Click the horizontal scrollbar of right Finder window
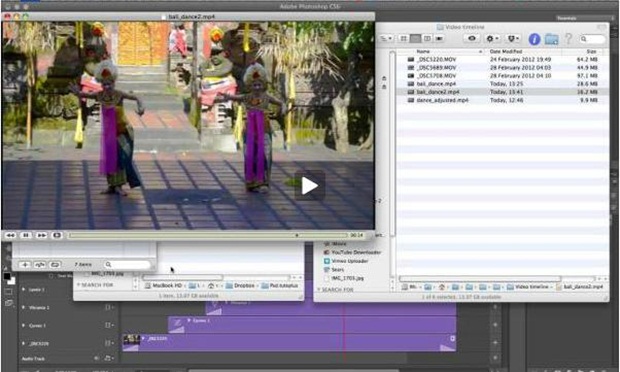The width and height of the screenshot is (620, 372). pyautogui.click(x=480, y=279)
